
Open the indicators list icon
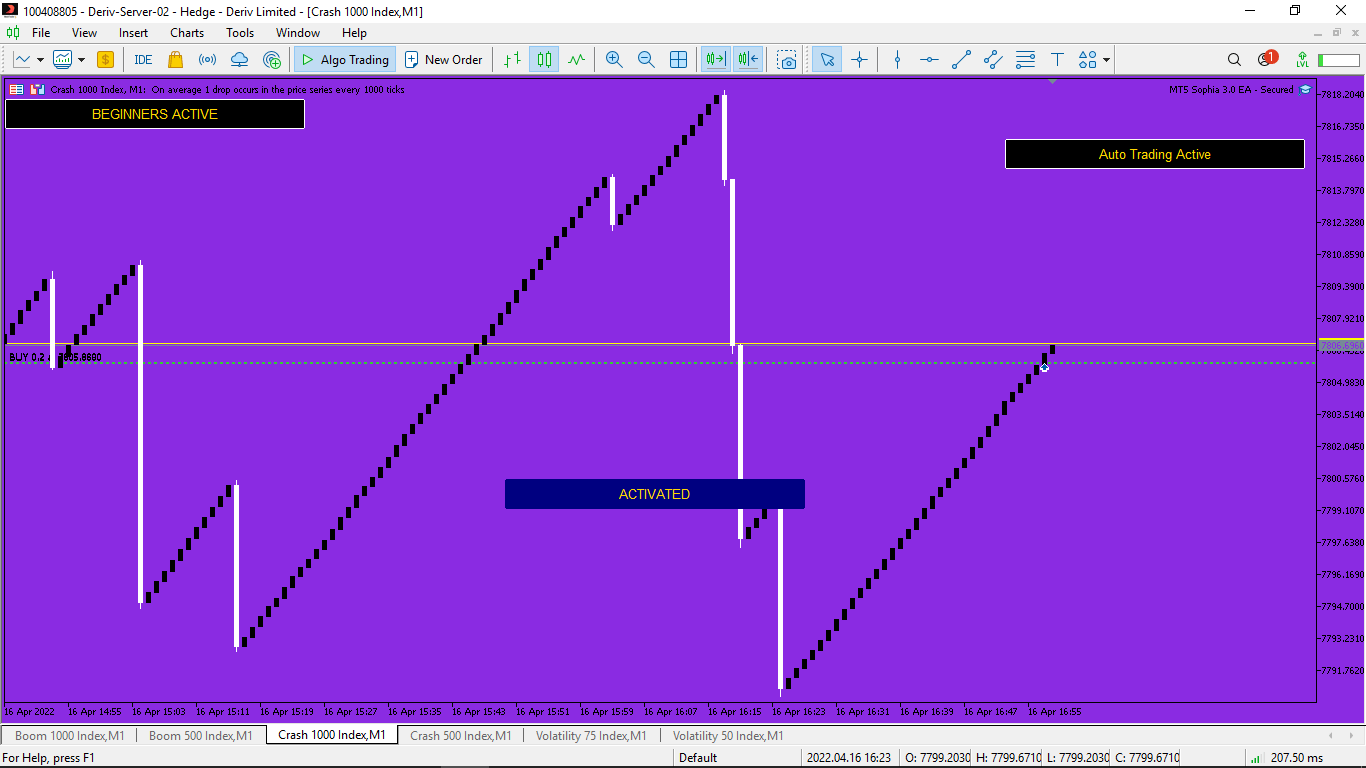click(x=63, y=60)
